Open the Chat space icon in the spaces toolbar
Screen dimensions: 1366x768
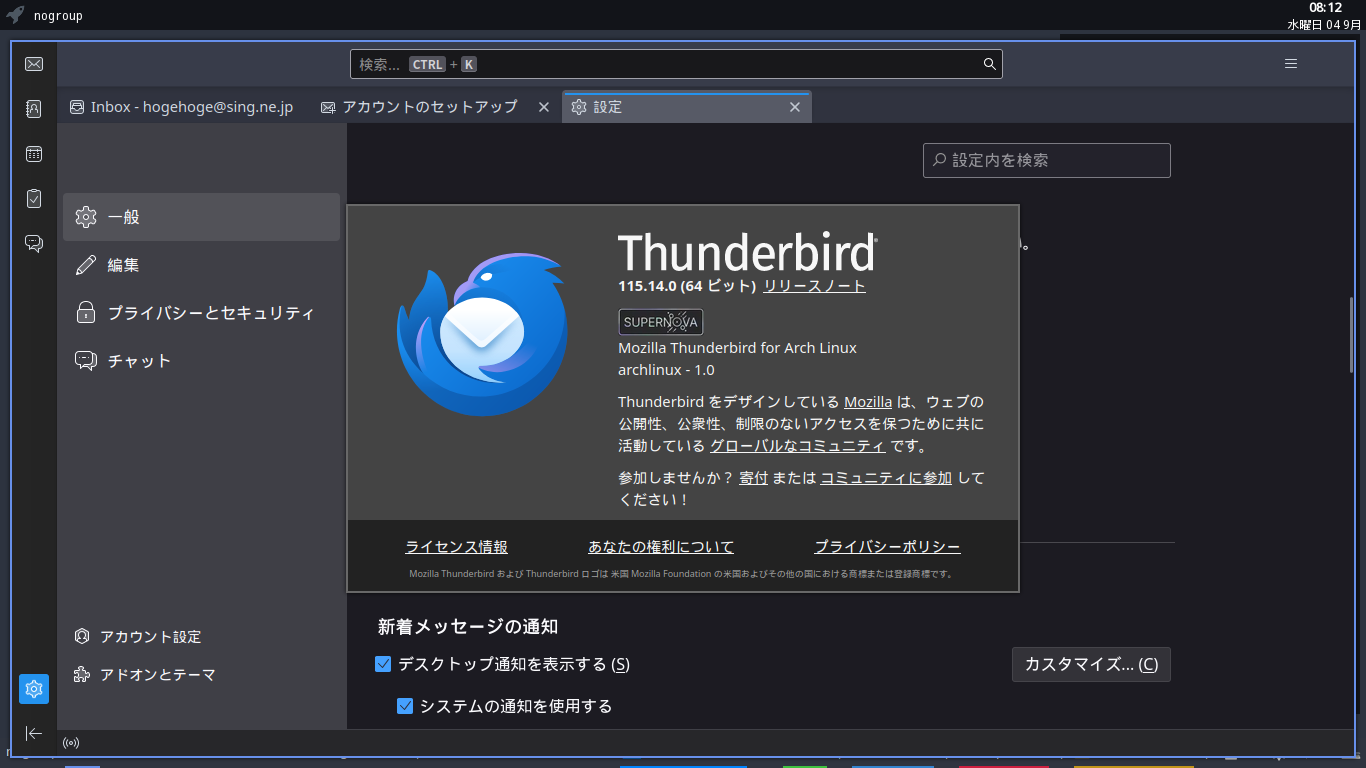pos(34,243)
